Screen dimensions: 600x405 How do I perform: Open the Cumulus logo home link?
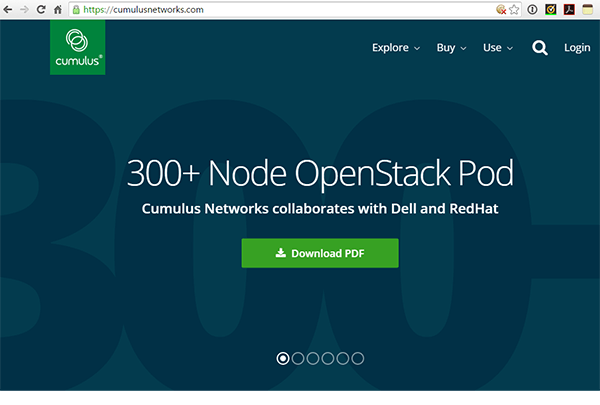(78, 47)
